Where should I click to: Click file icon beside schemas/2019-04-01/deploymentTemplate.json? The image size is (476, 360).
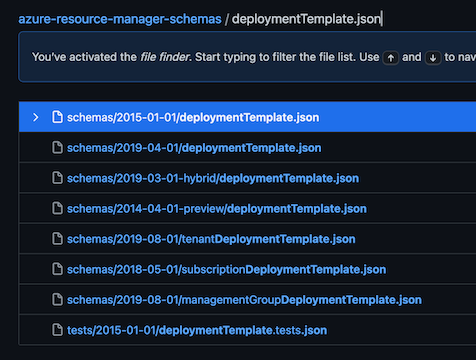pos(57,147)
